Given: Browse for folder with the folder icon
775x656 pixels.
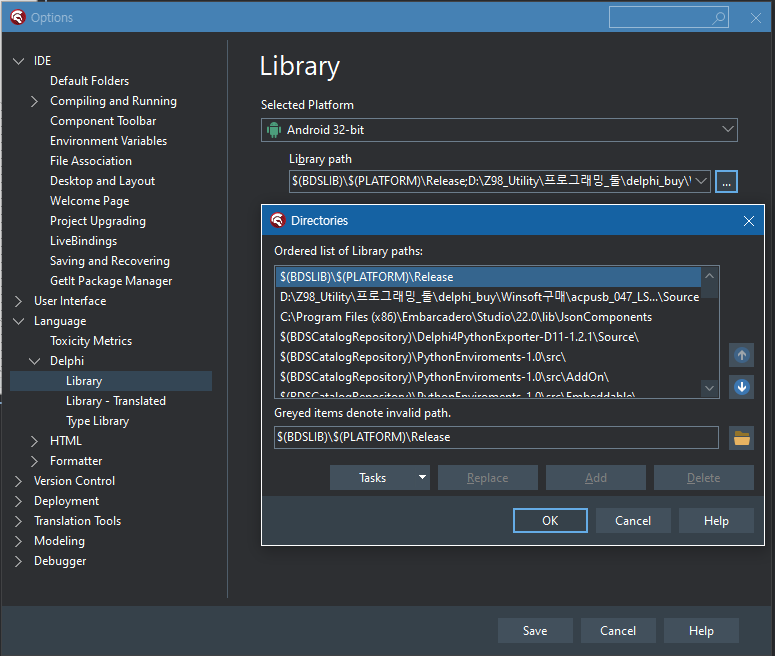Looking at the screenshot, I should coord(741,438).
